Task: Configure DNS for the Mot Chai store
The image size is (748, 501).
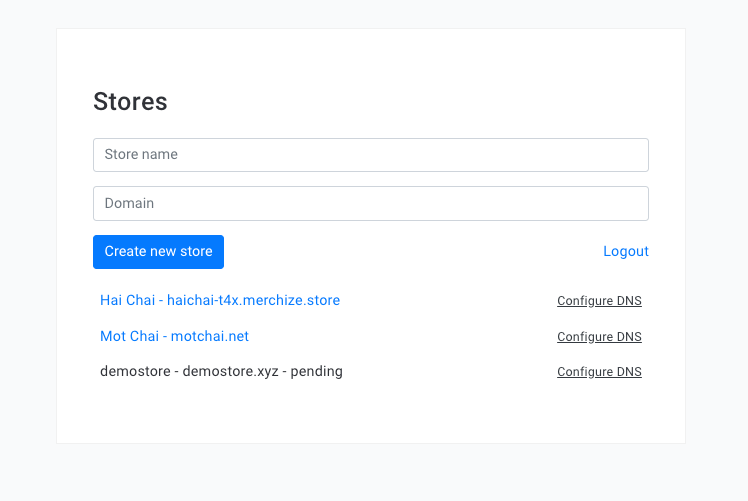Action: [599, 337]
